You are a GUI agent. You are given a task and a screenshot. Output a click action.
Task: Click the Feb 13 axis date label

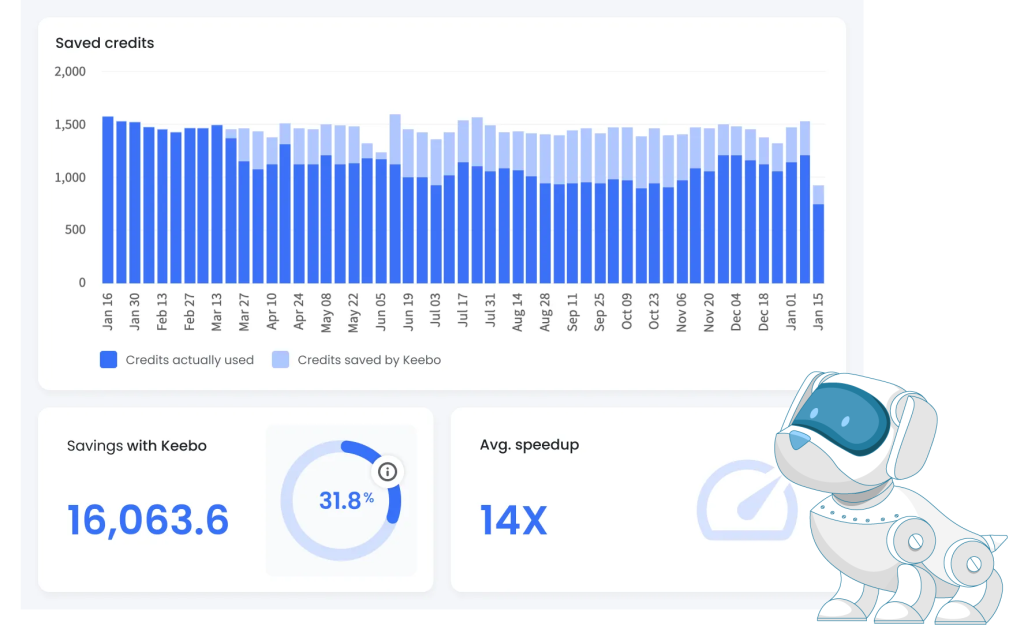(162, 312)
